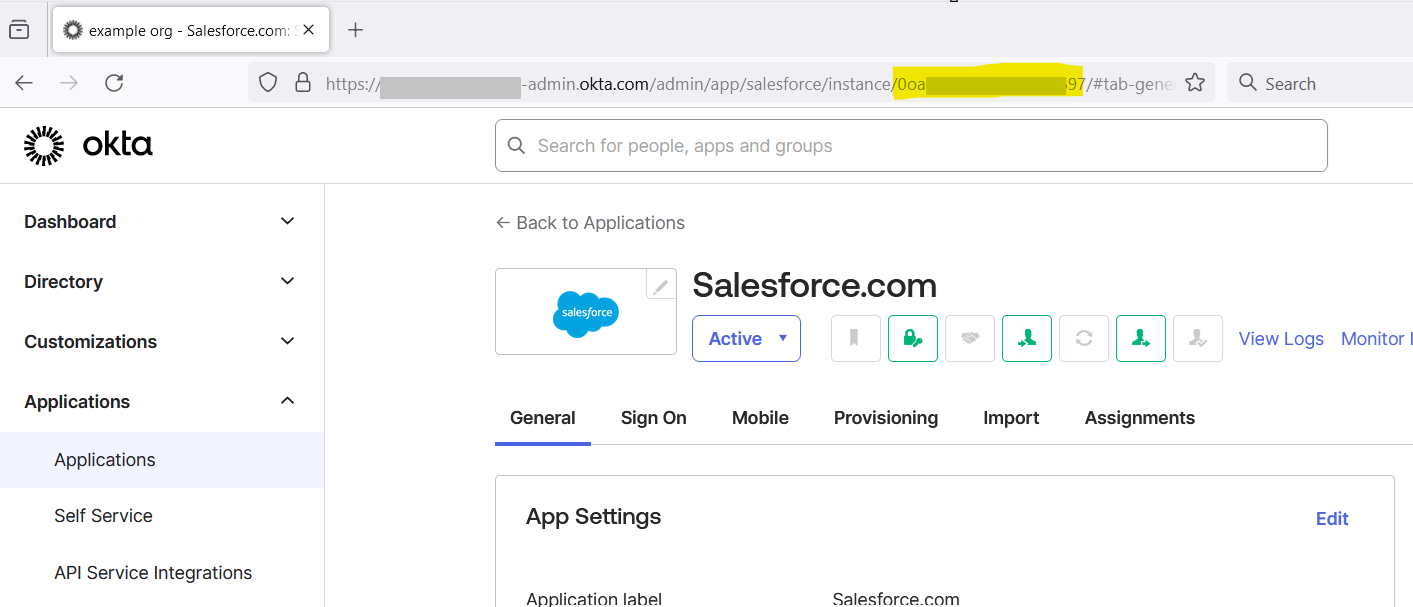Expand the Directory section
The height and width of the screenshot is (607, 1413).
287,281
